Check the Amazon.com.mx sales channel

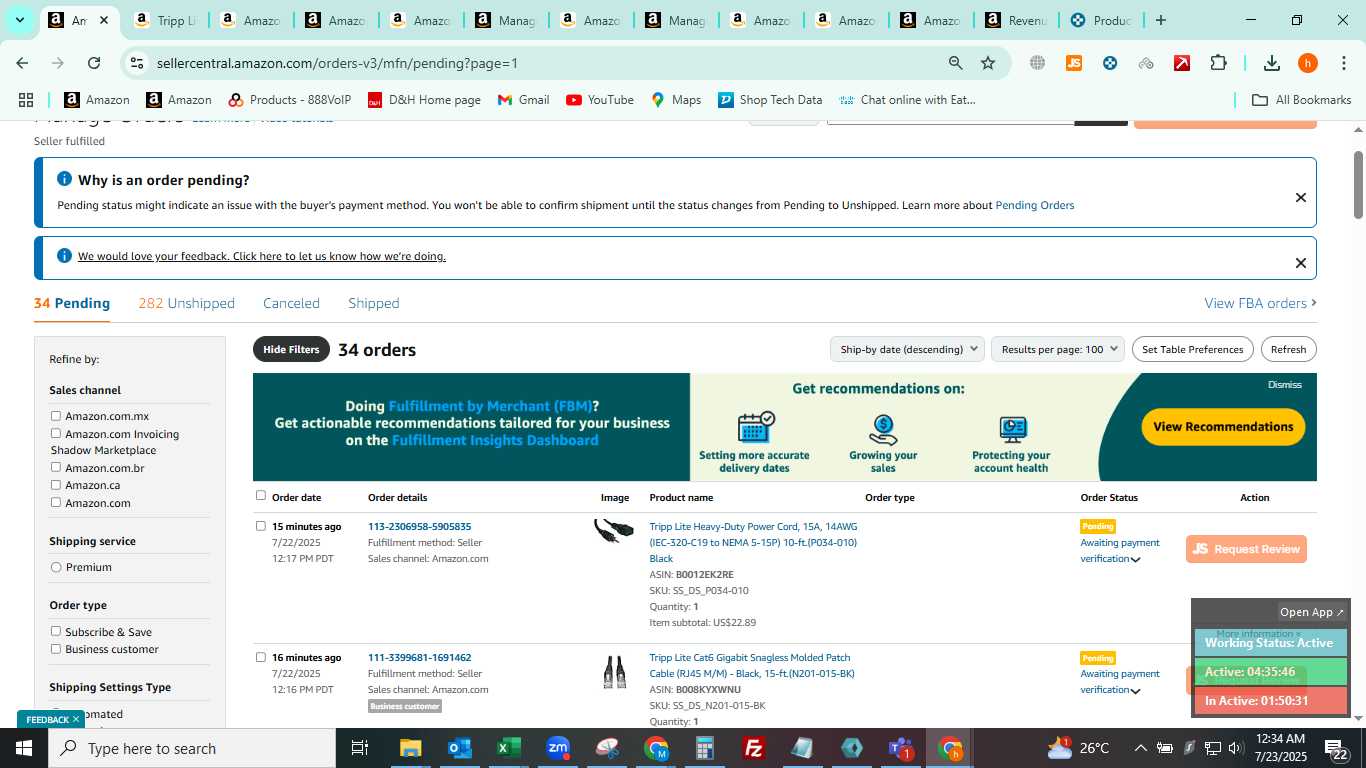[x=56, y=416]
